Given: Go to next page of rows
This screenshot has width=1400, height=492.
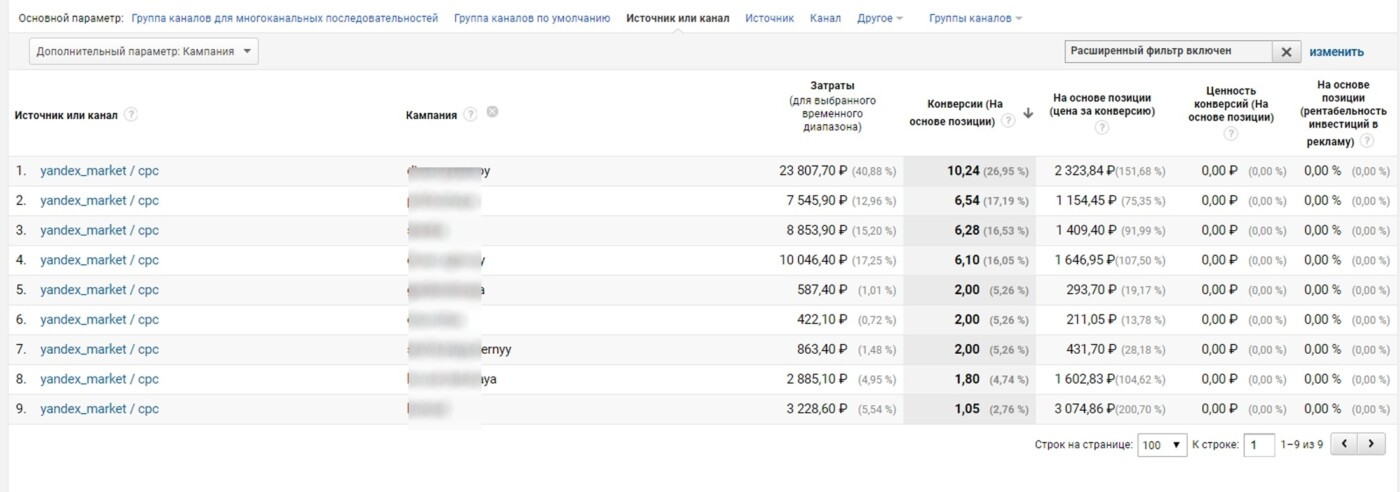Looking at the screenshot, I should [x=1372, y=444].
